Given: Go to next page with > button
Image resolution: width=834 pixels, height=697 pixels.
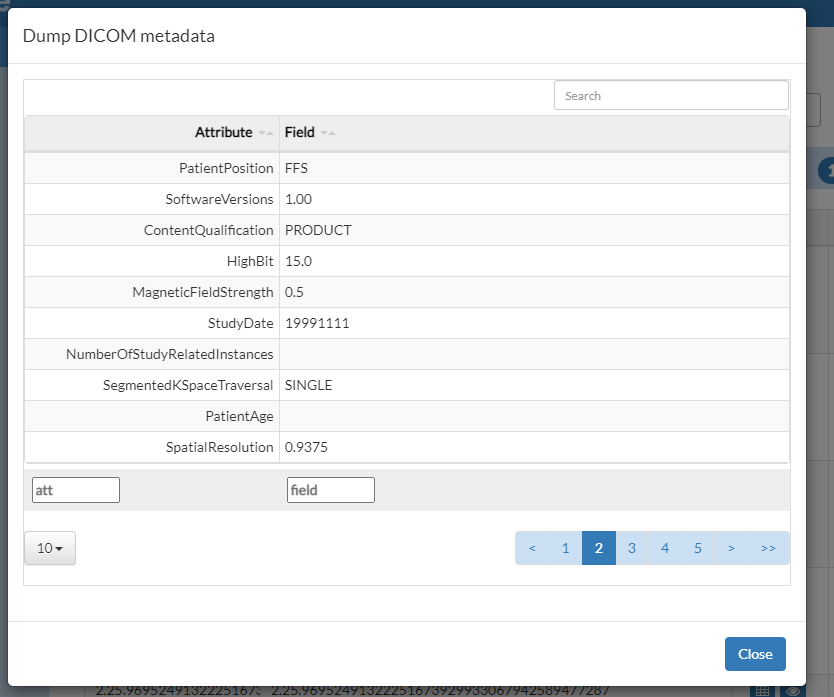Looking at the screenshot, I should coord(731,548).
